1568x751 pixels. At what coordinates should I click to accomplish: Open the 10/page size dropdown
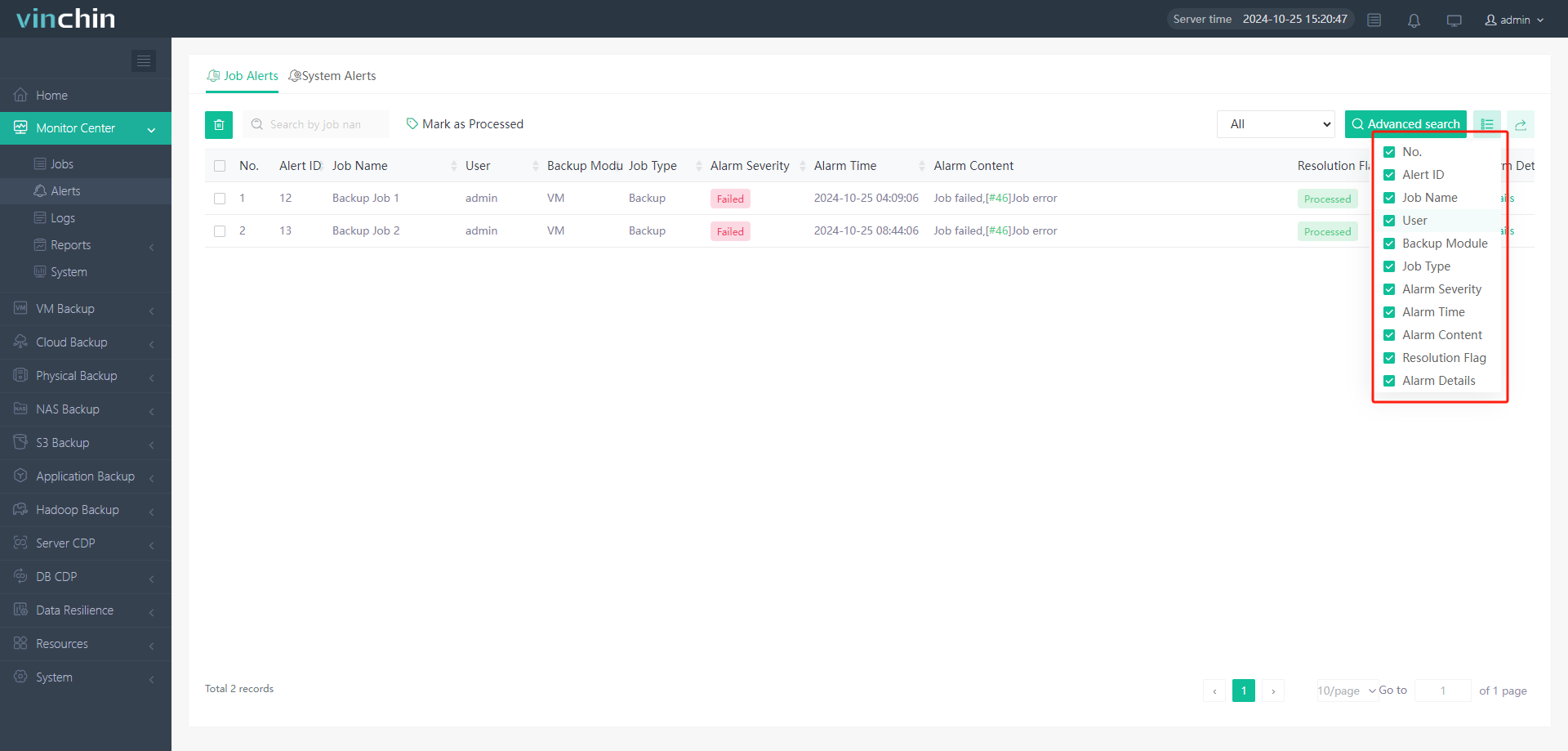pyautogui.click(x=1346, y=691)
